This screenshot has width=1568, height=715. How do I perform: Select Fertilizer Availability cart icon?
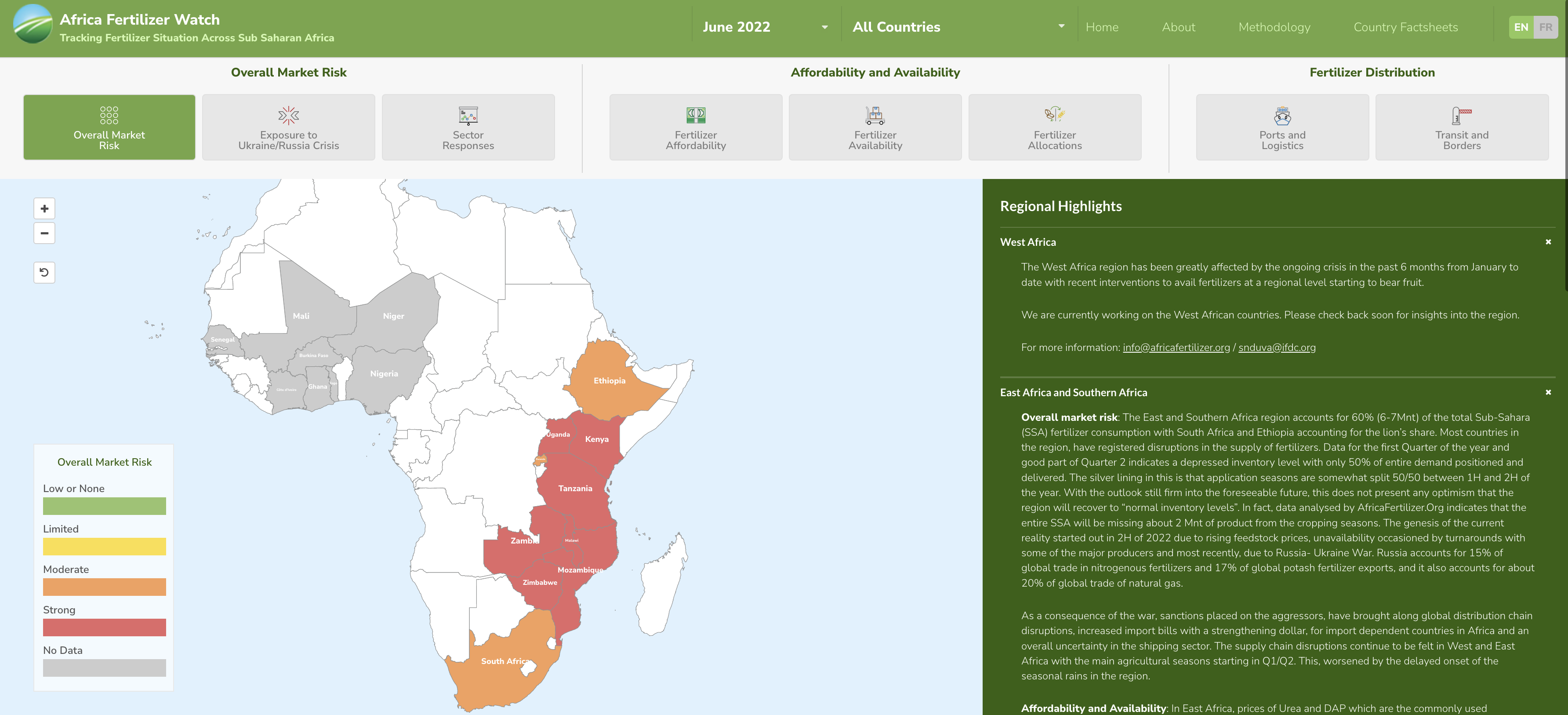875,114
